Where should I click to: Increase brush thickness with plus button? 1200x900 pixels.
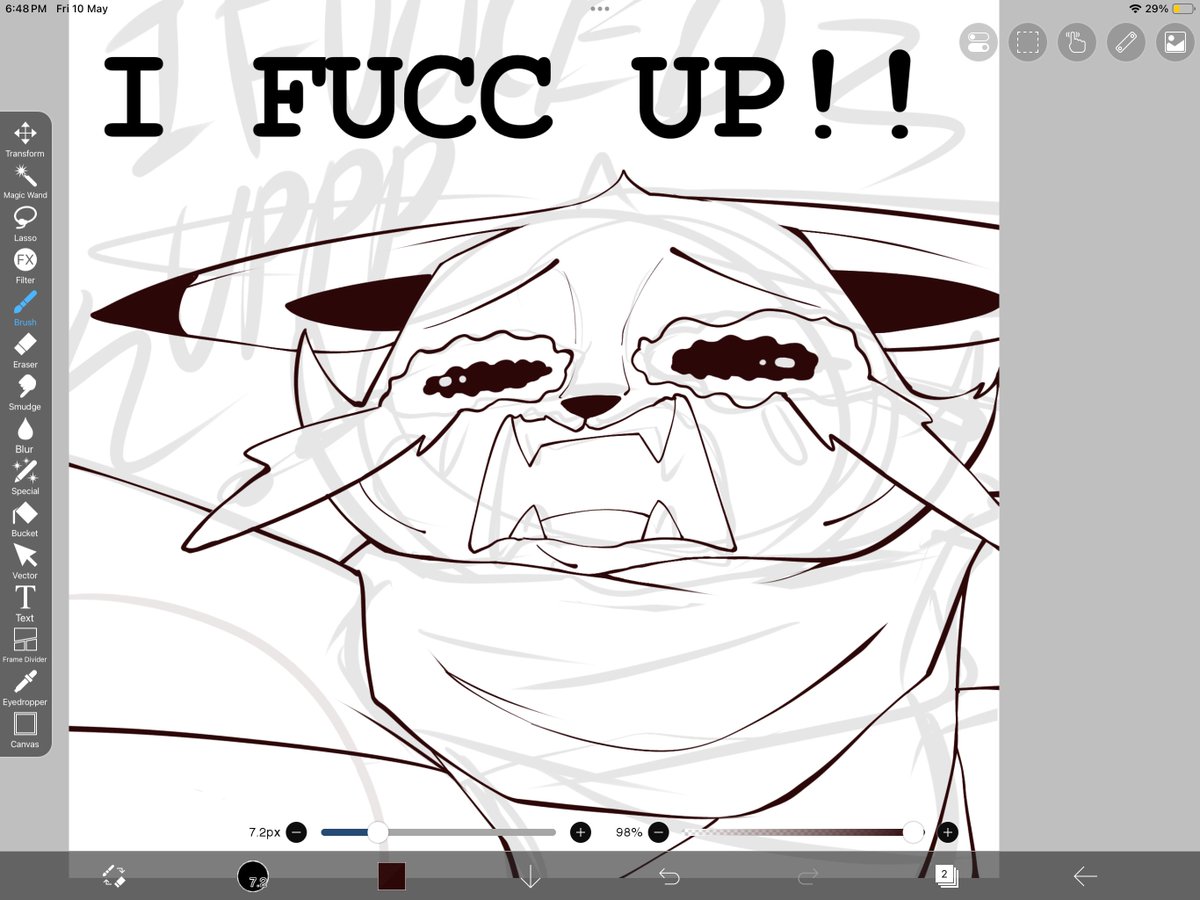[580, 832]
